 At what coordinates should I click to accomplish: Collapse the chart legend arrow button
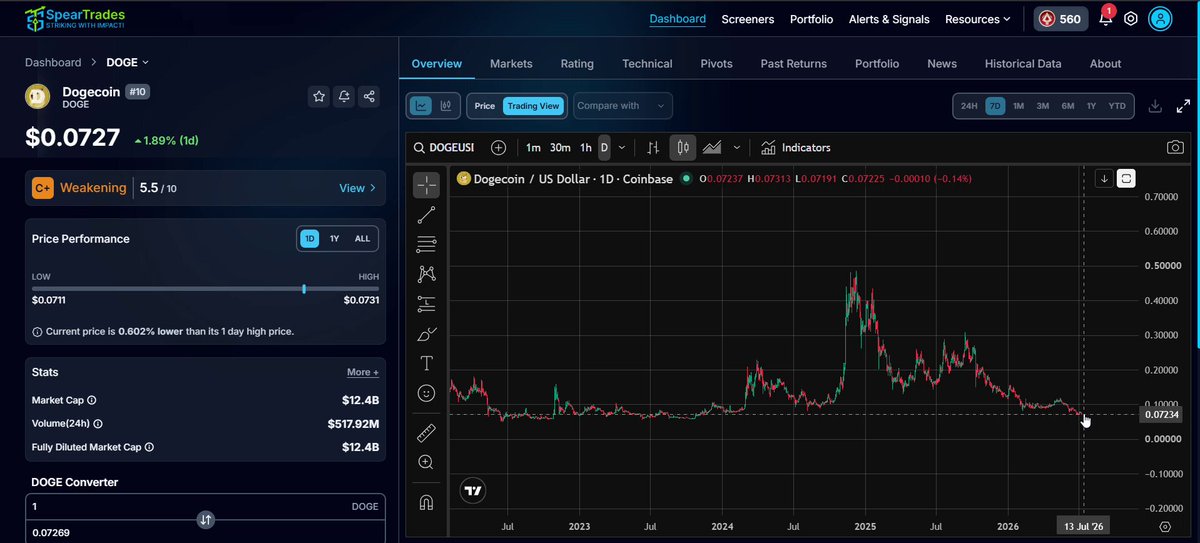click(x=1104, y=179)
